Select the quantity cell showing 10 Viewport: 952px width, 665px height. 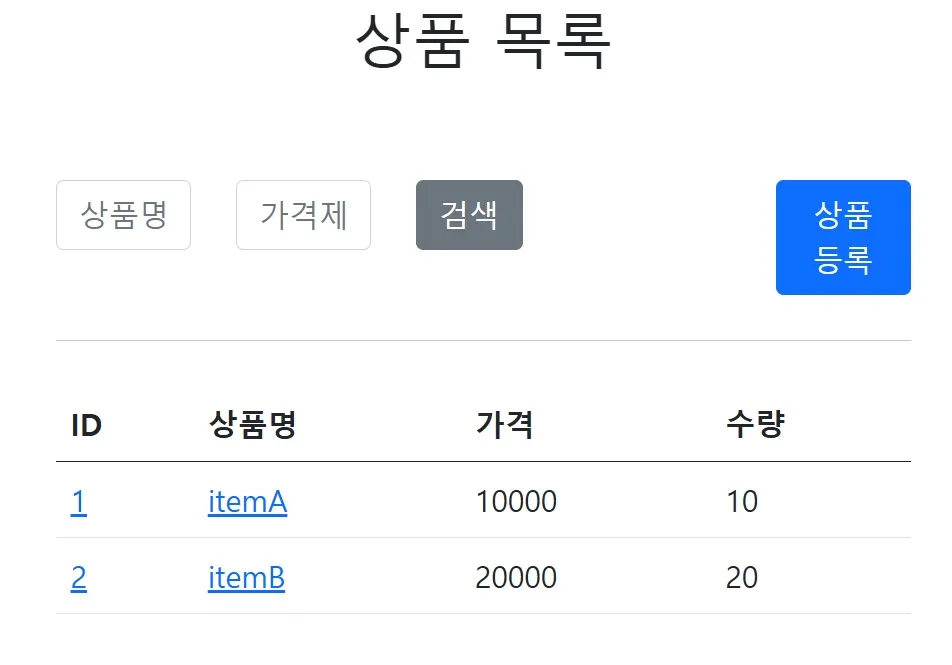[742, 501]
